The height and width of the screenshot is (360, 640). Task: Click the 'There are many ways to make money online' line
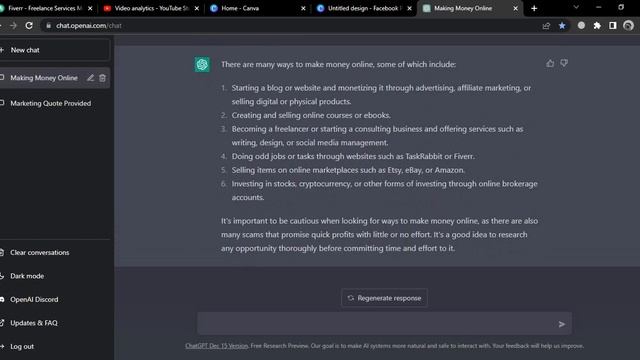click(338, 64)
